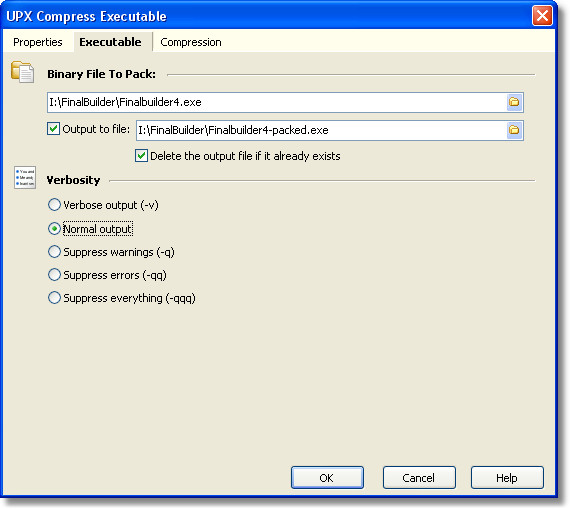Close the UPX Compress Executable dialog
Image resolution: width=570 pixels, height=510 pixels.
(542, 16)
